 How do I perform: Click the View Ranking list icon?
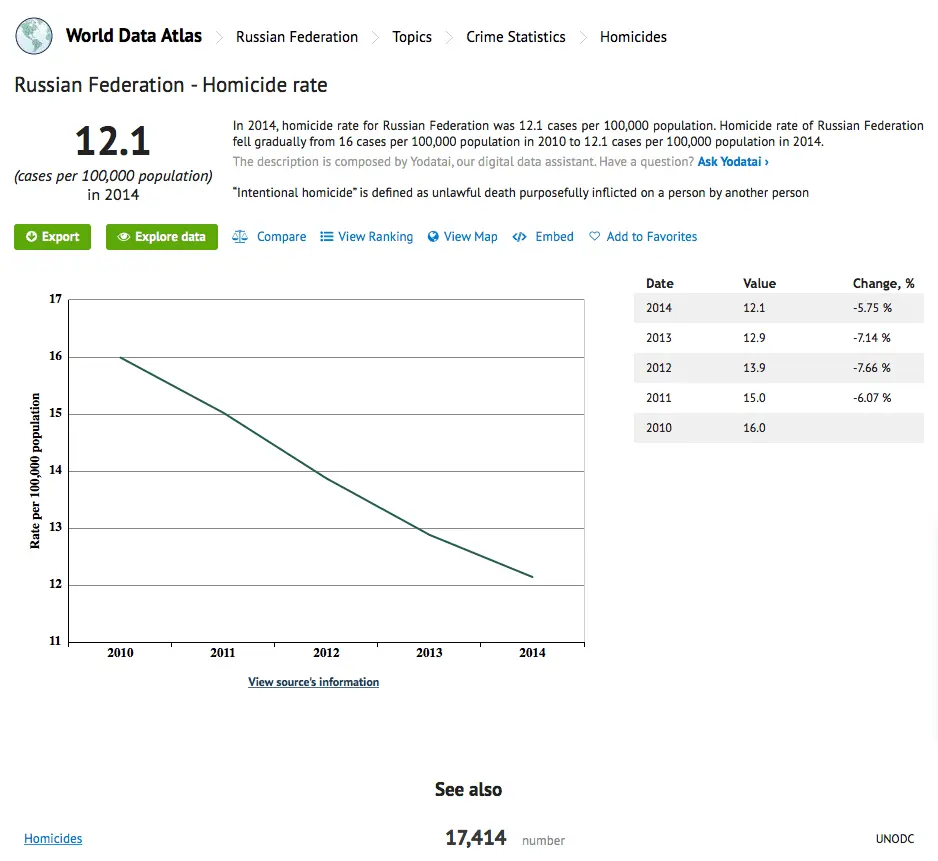click(326, 237)
